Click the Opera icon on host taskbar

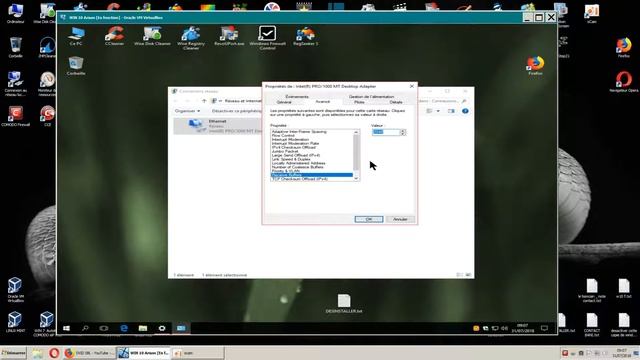54,353
